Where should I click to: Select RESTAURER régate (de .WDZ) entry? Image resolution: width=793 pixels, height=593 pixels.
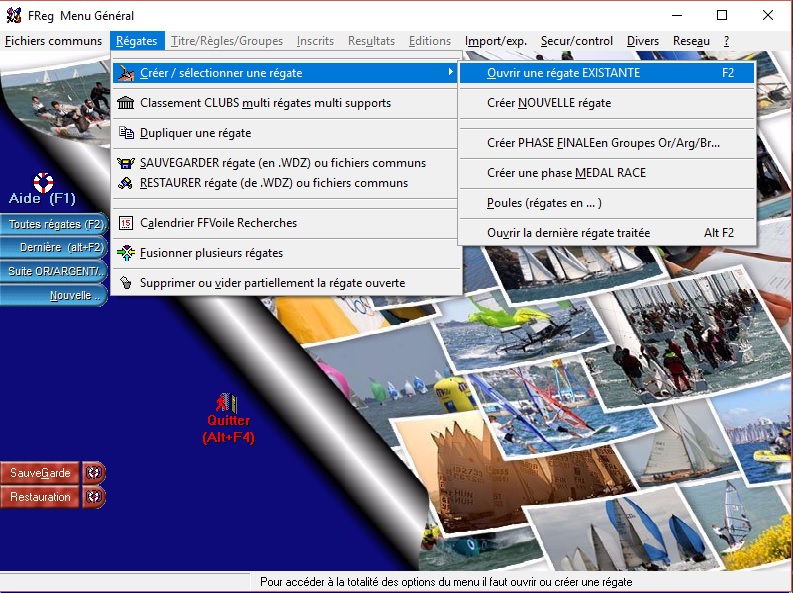click(x=285, y=183)
